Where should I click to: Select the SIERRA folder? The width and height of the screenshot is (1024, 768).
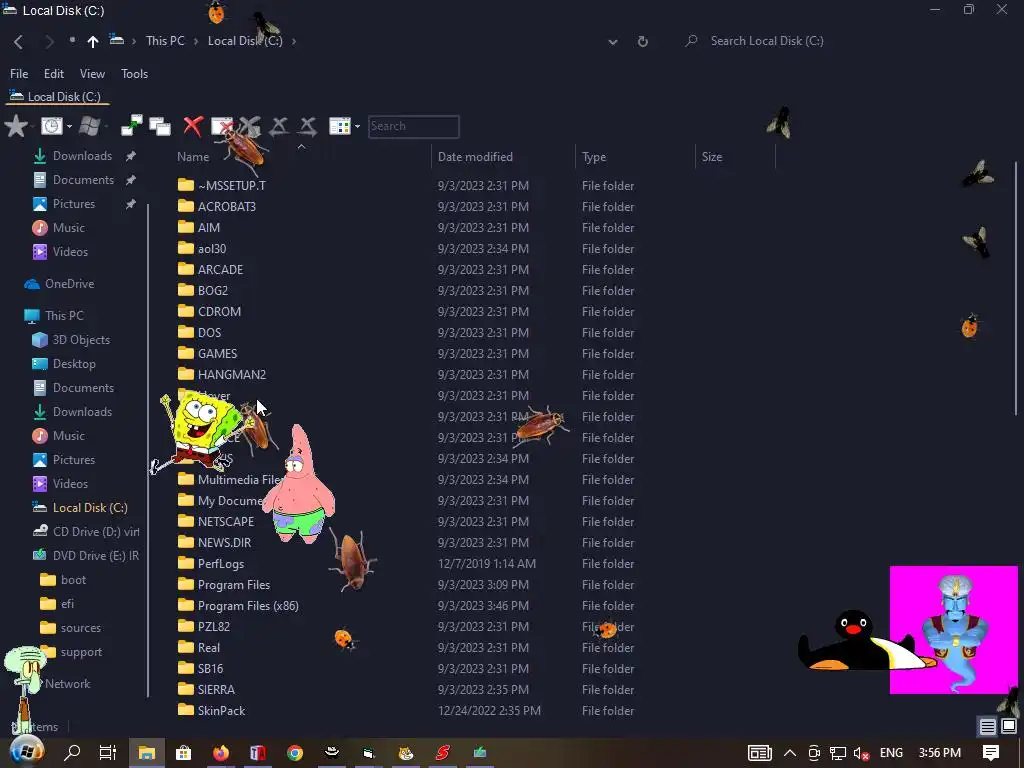pos(216,690)
